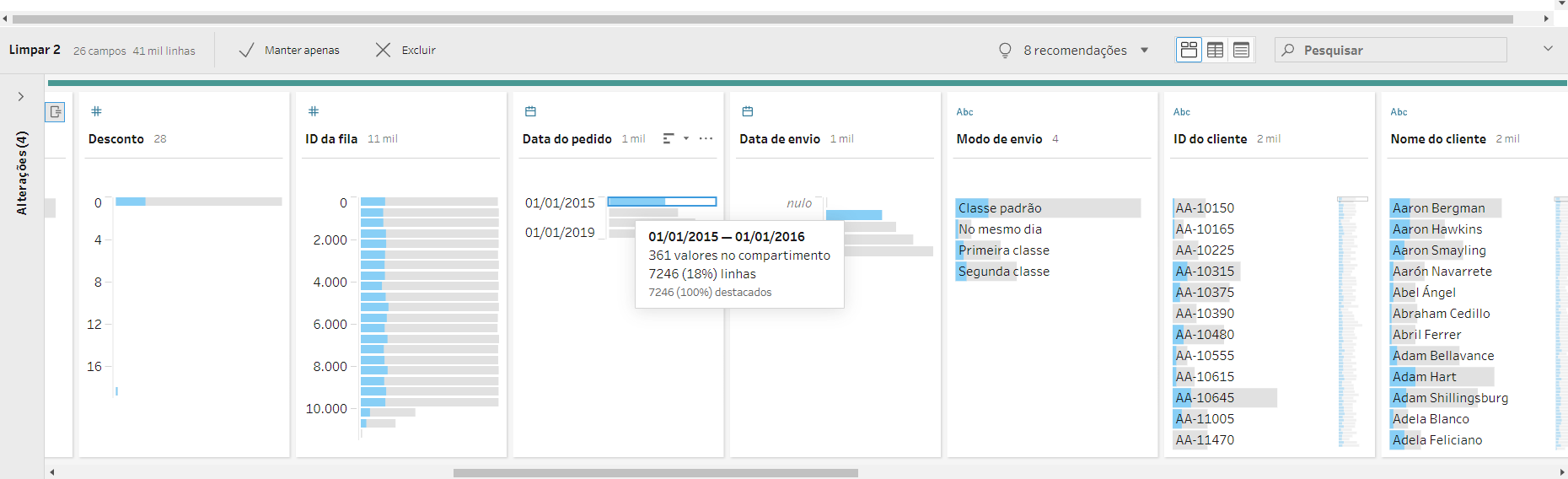
Task: Click the top horizontal scrollbar thumb
Action: [763, 19]
